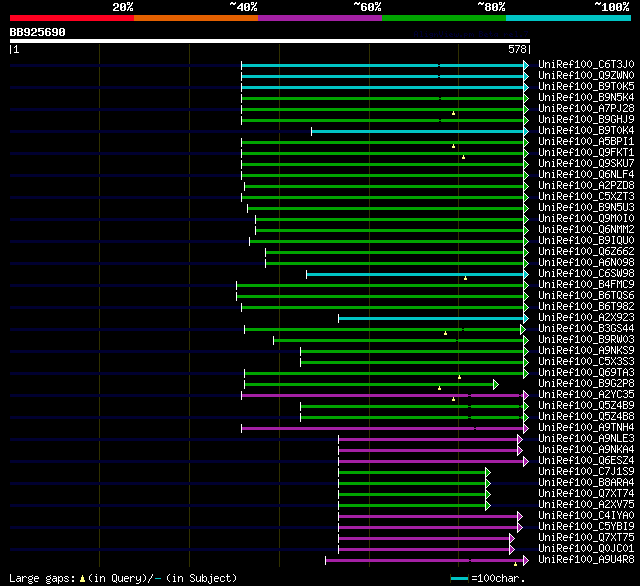Select UniRef100_A9NKA4 label

[x=586, y=450]
